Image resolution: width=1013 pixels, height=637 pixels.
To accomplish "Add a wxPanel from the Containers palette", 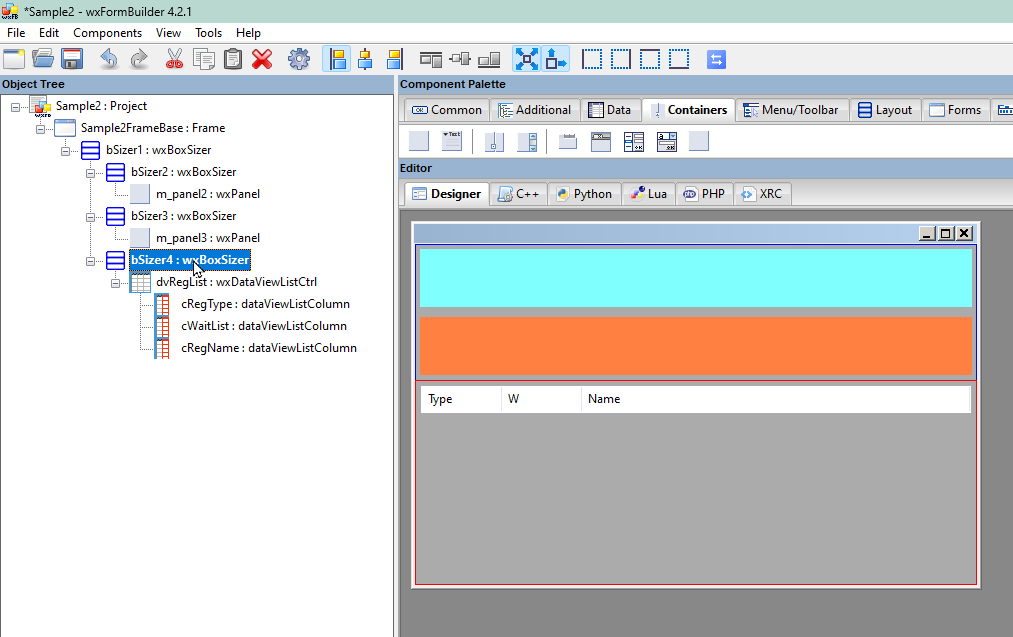I will point(419,141).
